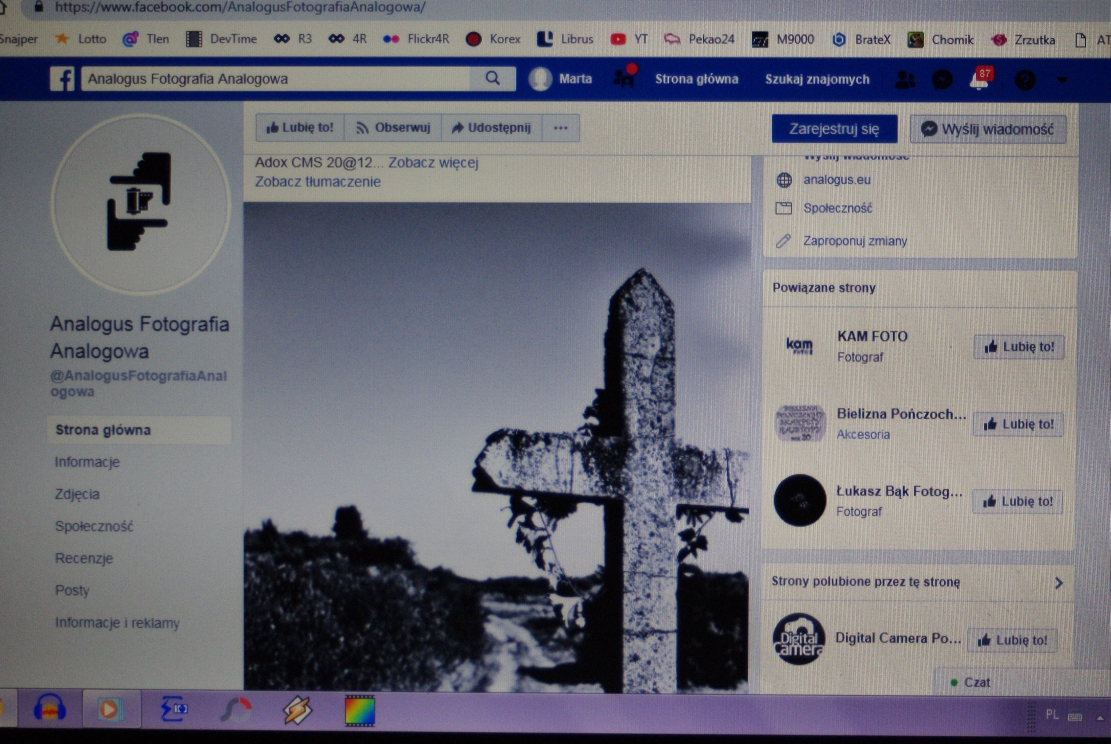Click Zobacz tłumaczenie link
This screenshot has width=1111, height=744.
318,182
